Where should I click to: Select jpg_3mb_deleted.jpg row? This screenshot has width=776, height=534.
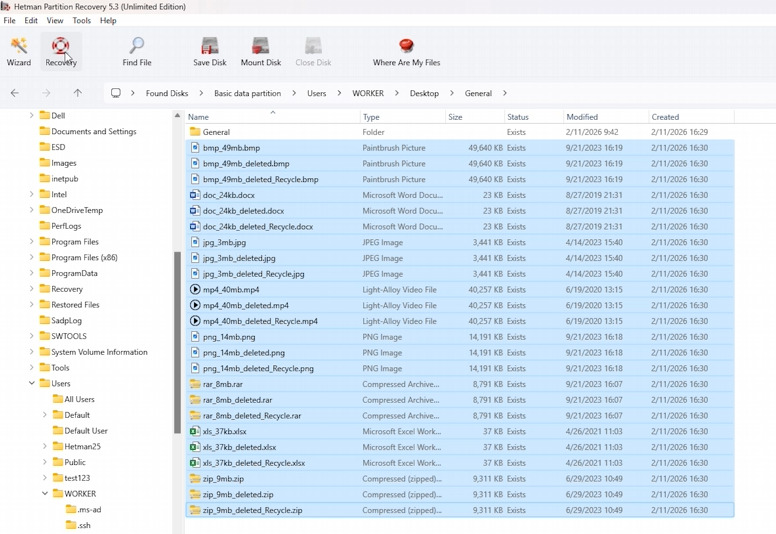point(460,258)
